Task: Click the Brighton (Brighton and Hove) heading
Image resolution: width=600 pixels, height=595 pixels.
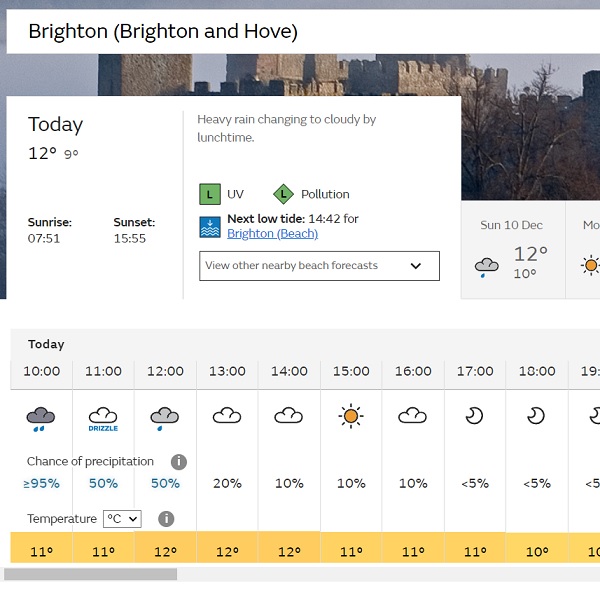Action: 163,31
